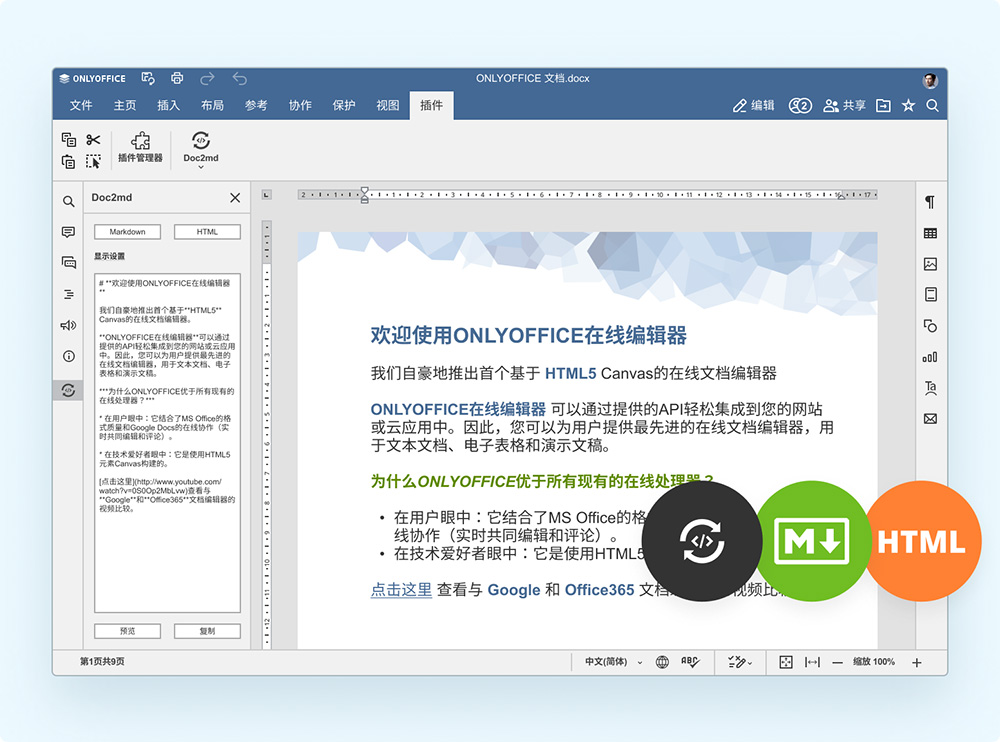The height and width of the screenshot is (742, 1000).
Task: Click the zoom in plus button
Action: 916,663
